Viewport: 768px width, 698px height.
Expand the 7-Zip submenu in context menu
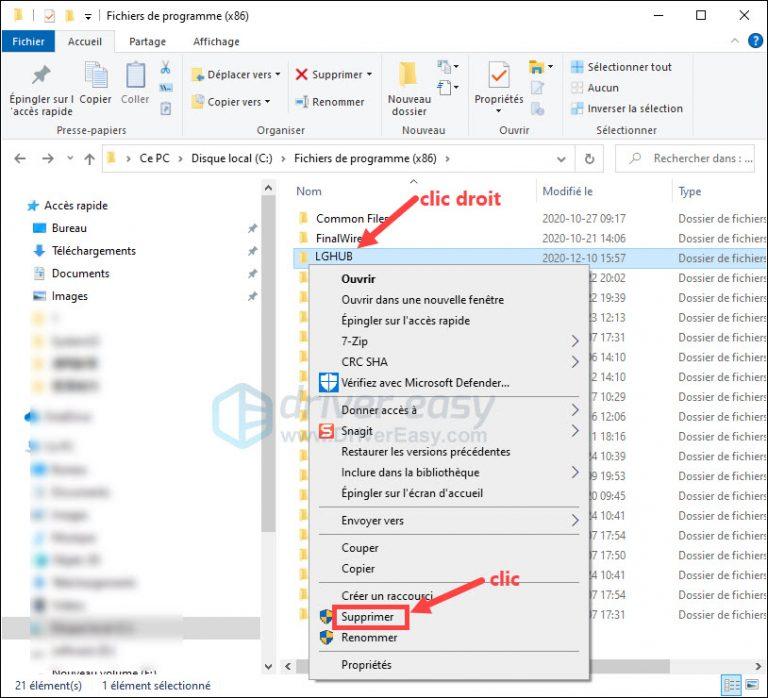point(575,341)
